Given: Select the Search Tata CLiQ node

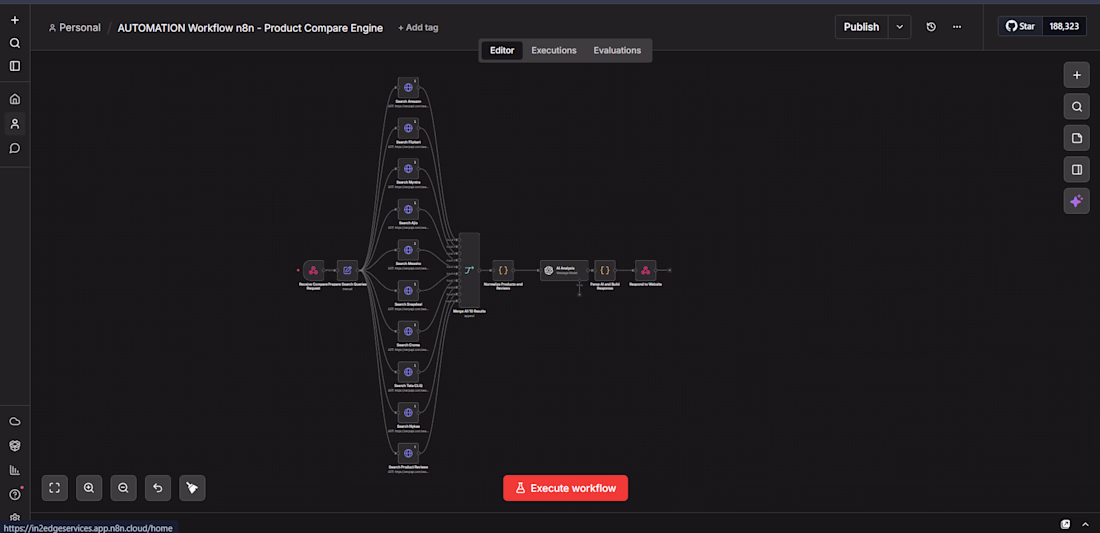Looking at the screenshot, I should (408, 372).
